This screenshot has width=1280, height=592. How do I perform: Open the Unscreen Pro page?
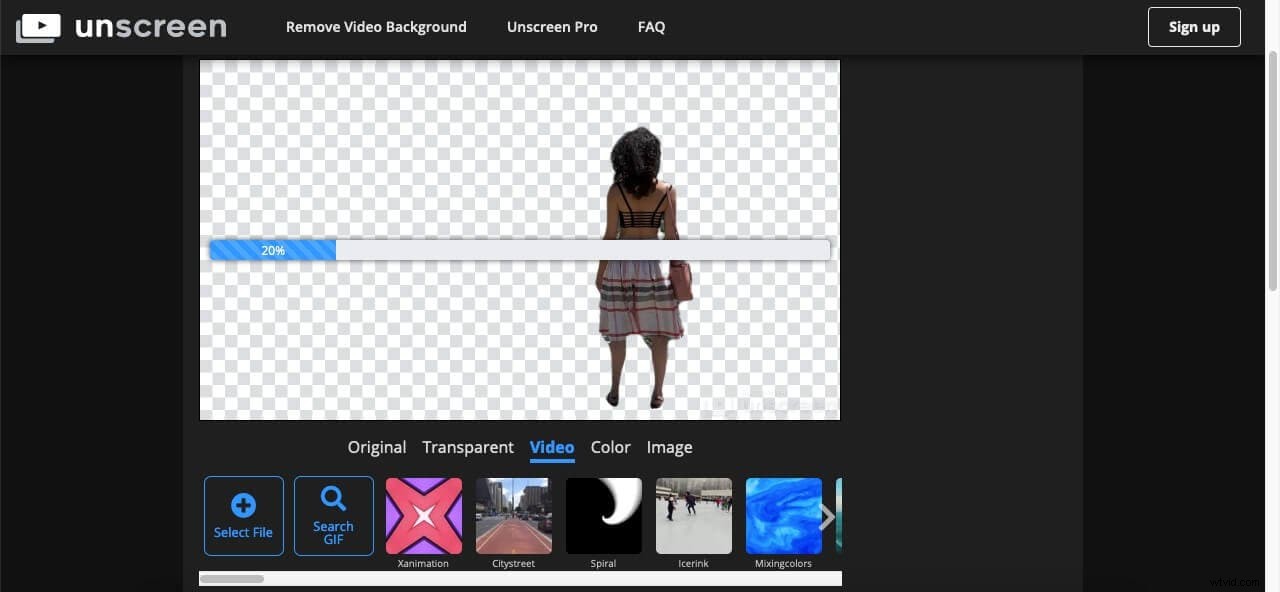551,27
